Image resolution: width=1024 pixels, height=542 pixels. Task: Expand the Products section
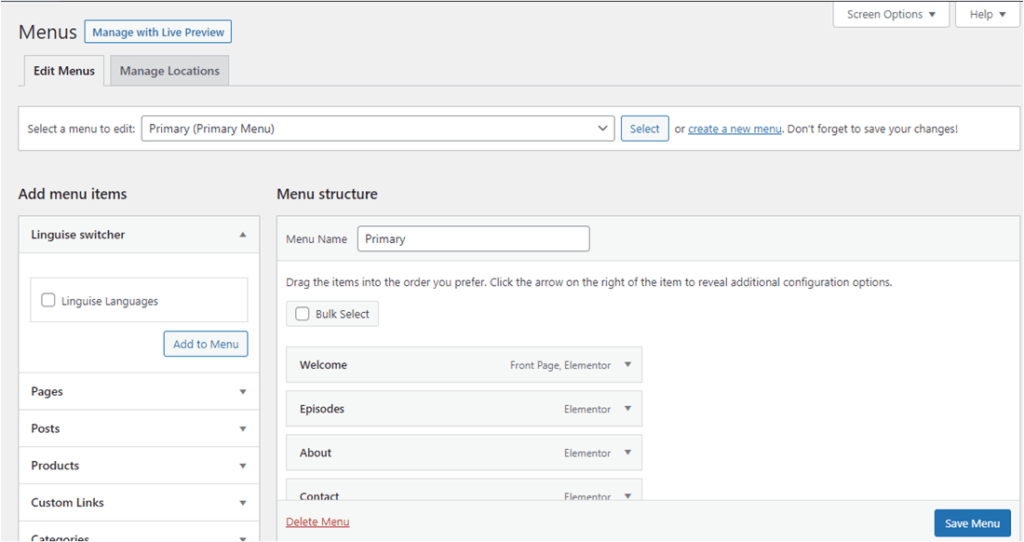click(x=138, y=466)
